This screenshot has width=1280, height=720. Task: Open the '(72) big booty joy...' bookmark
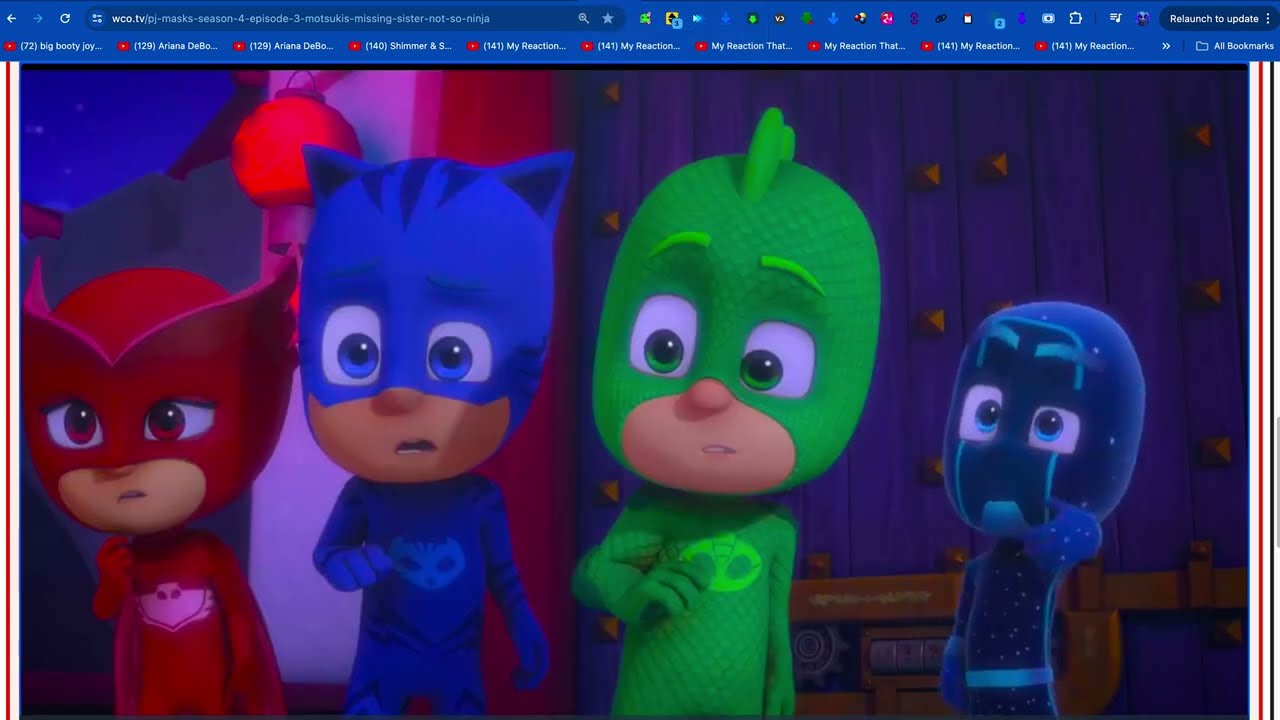[54, 46]
